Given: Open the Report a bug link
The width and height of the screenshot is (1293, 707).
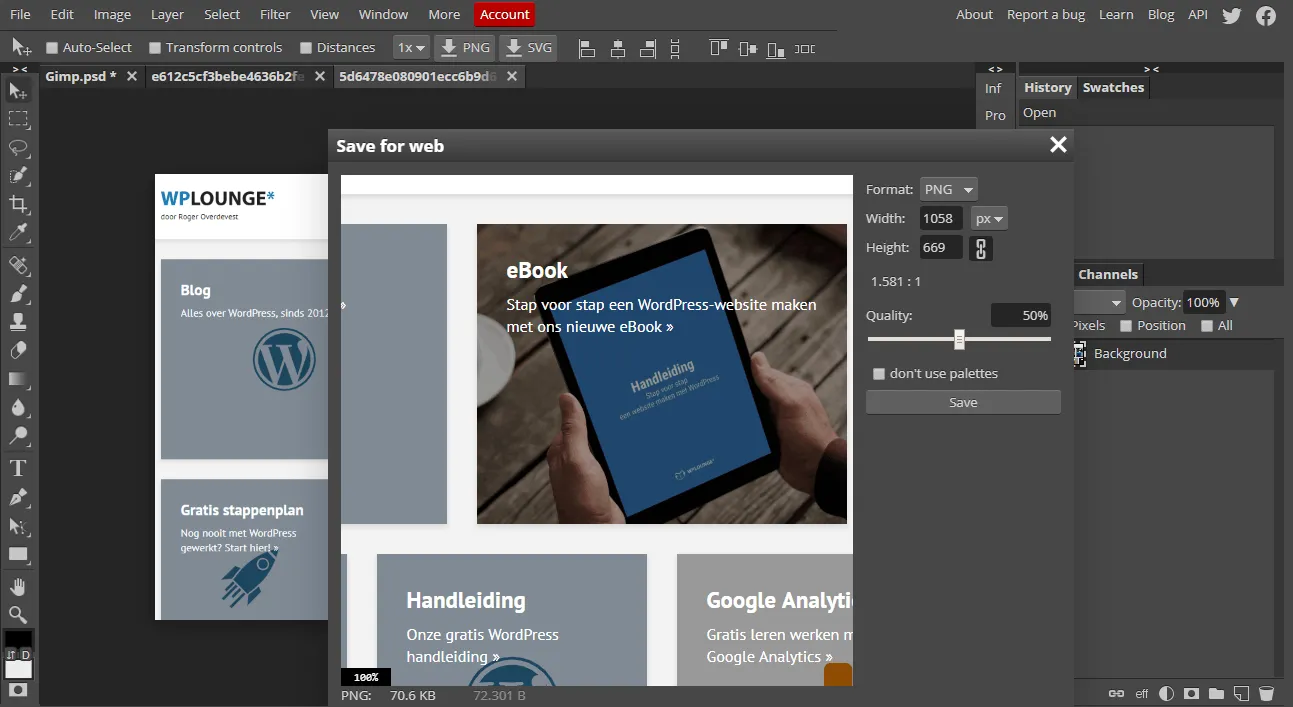Looking at the screenshot, I should tap(1046, 14).
